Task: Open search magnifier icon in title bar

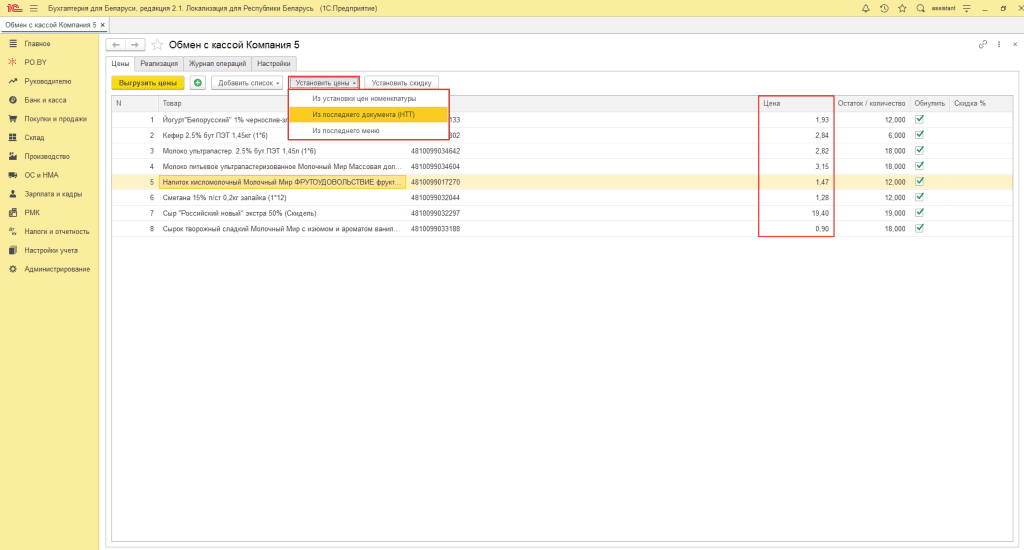Action: [x=920, y=8]
